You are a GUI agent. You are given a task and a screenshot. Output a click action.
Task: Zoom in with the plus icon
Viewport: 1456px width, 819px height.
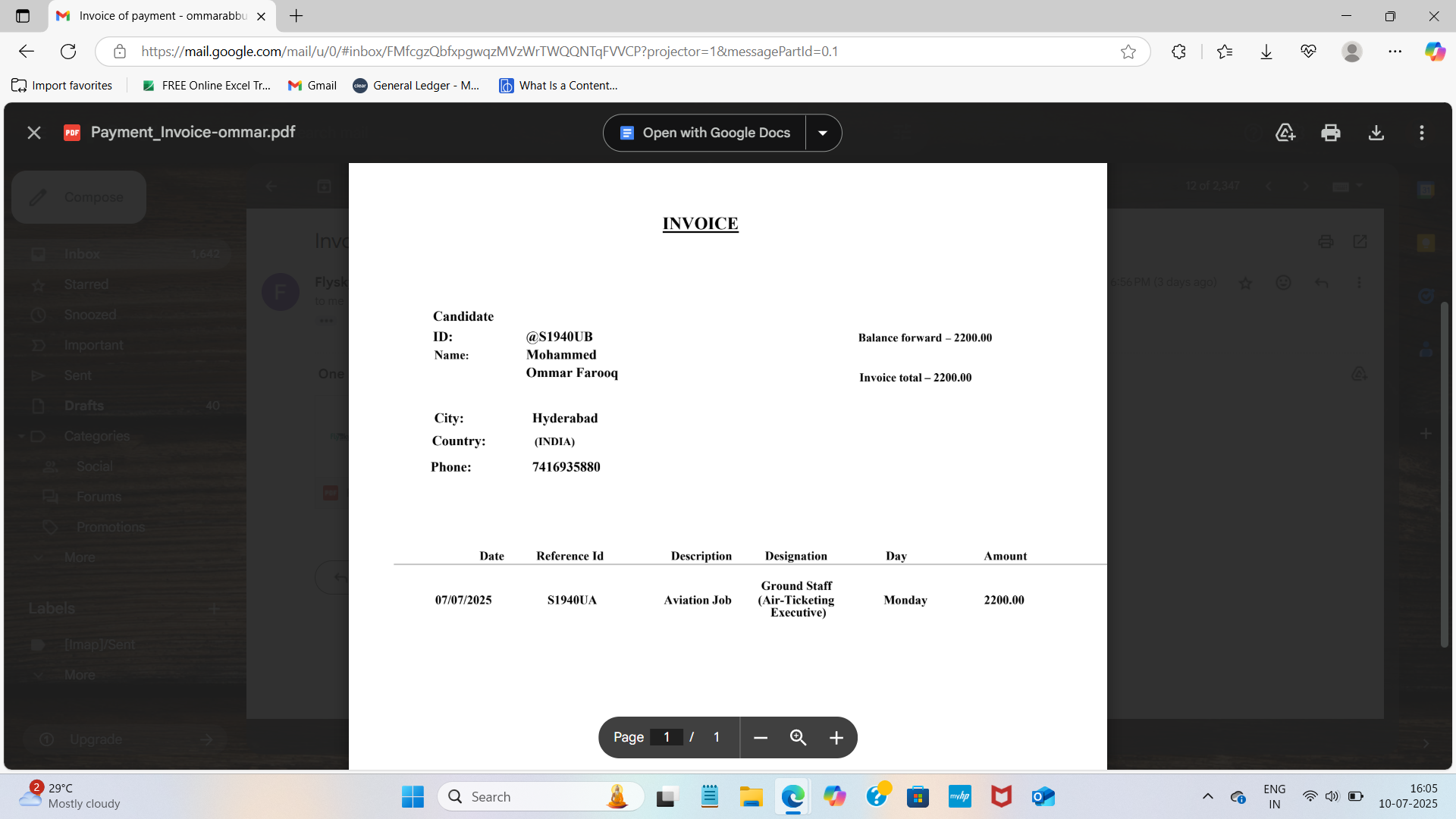836,738
